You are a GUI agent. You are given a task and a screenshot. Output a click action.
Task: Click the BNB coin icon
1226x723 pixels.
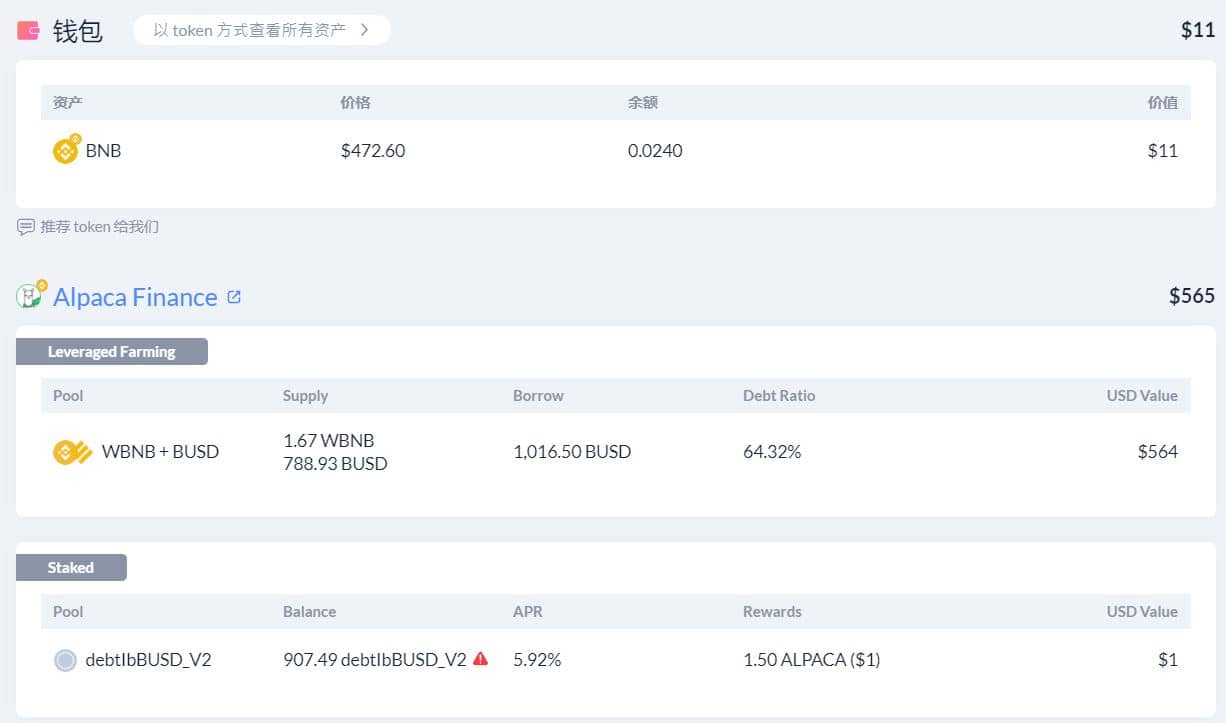pos(66,150)
